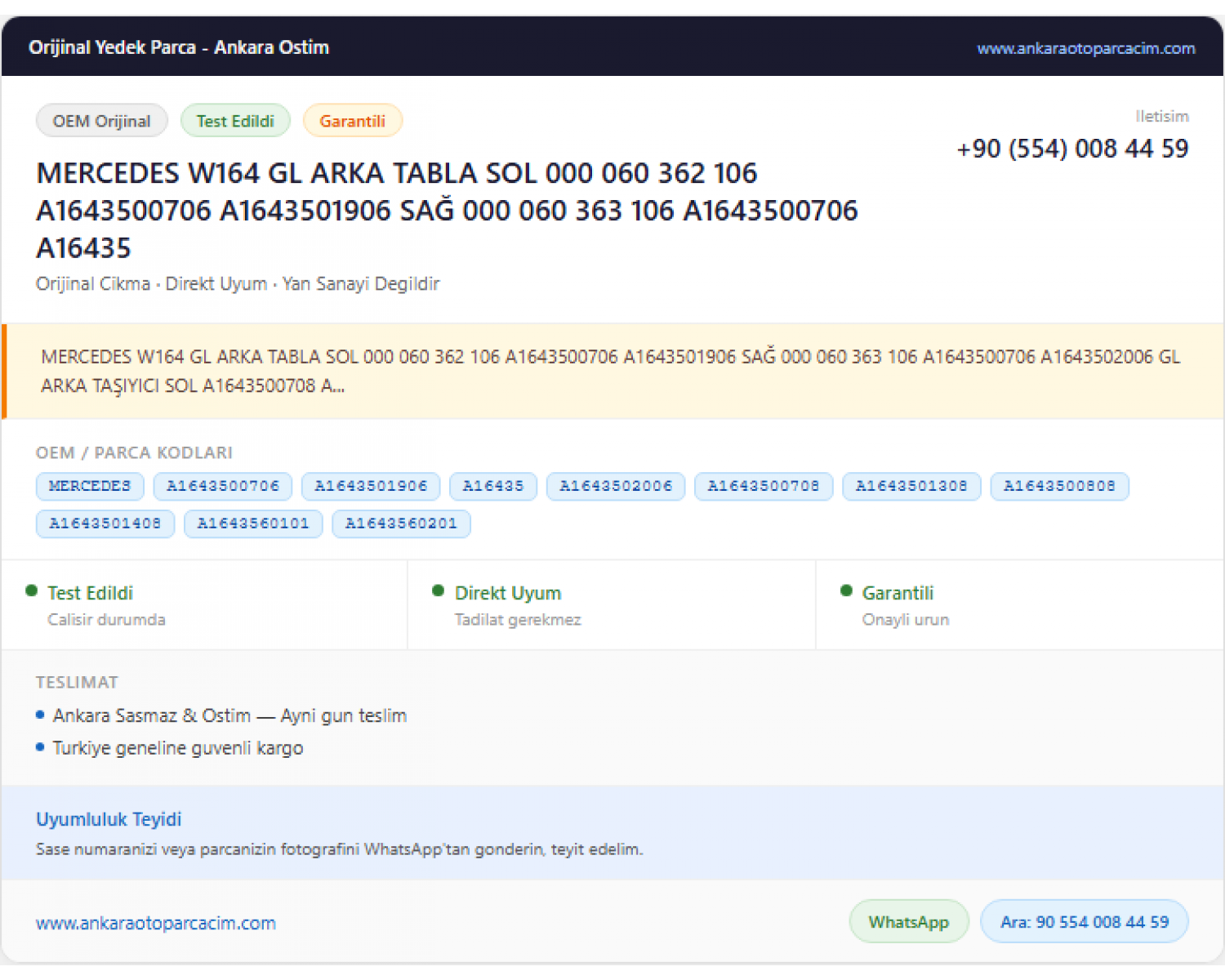The width and height of the screenshot is (1225, 980).
Task: Open the www.ankaraotoparcacim.com link in the header
Action: [1086, 48]
